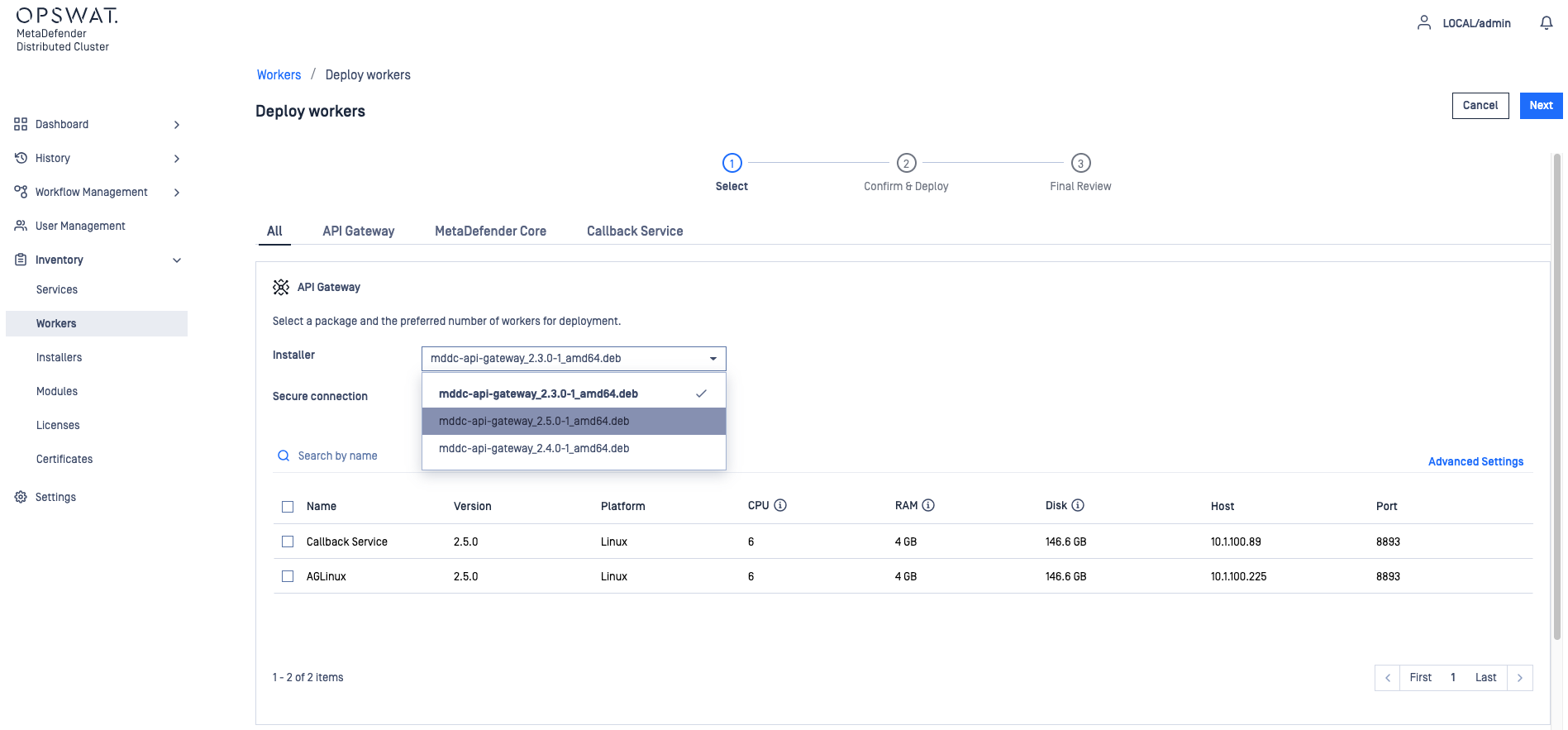The height and width of the screenshot is (730, 1568).
Task: Click the notification bell icon
Action: (x=1546, y=23)
